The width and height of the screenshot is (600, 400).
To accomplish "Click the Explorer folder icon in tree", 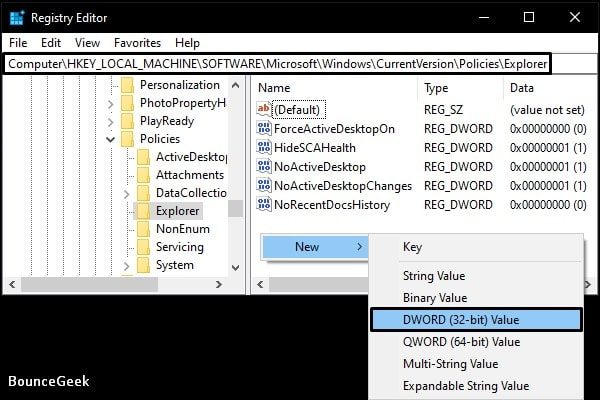I will (x=143, y=211).
